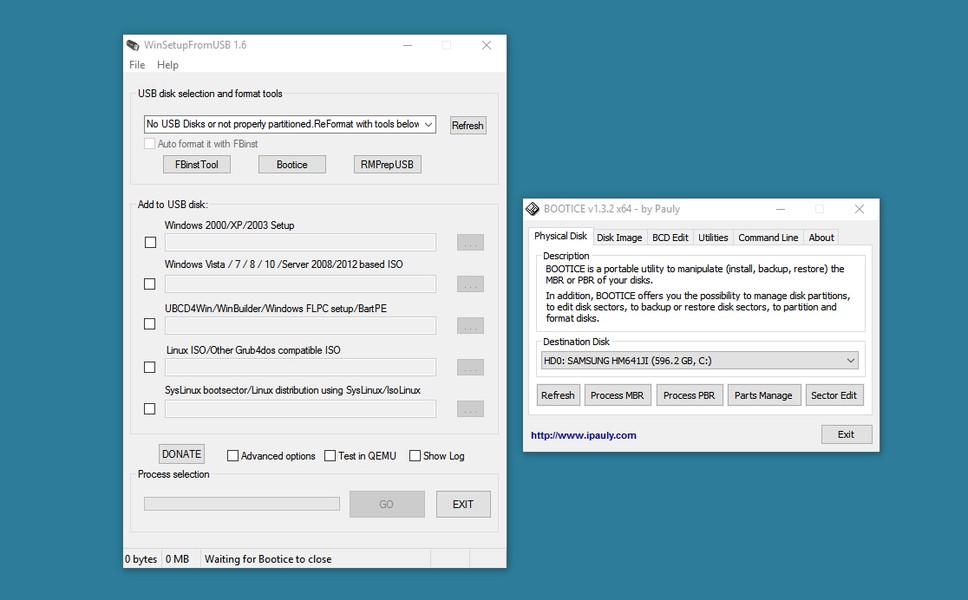968x600 pixels.
Task: Click the WinSetupFromUSB title bar icon
Action: [x=133, y=45]
